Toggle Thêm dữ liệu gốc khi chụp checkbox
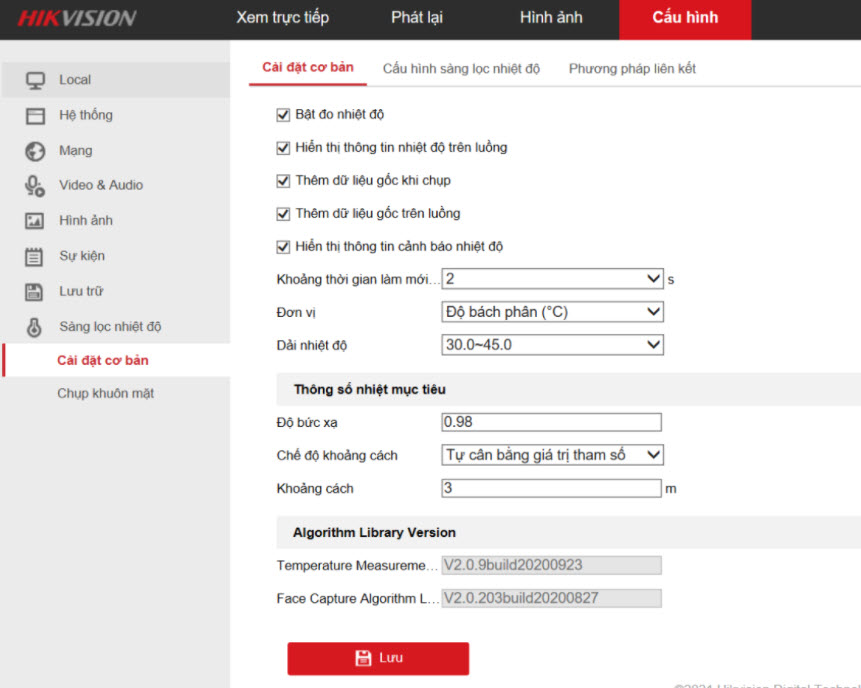The image size is (861, 688). [283, 181]
